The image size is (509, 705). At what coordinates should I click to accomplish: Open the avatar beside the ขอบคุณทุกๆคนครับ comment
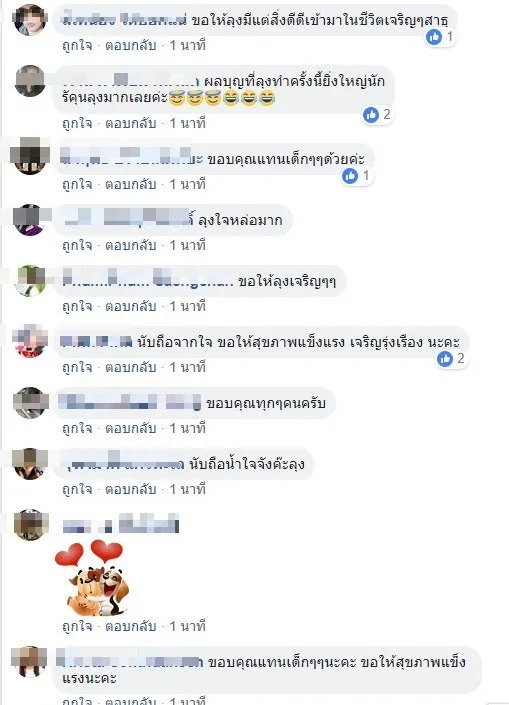[x=31, y=403]
